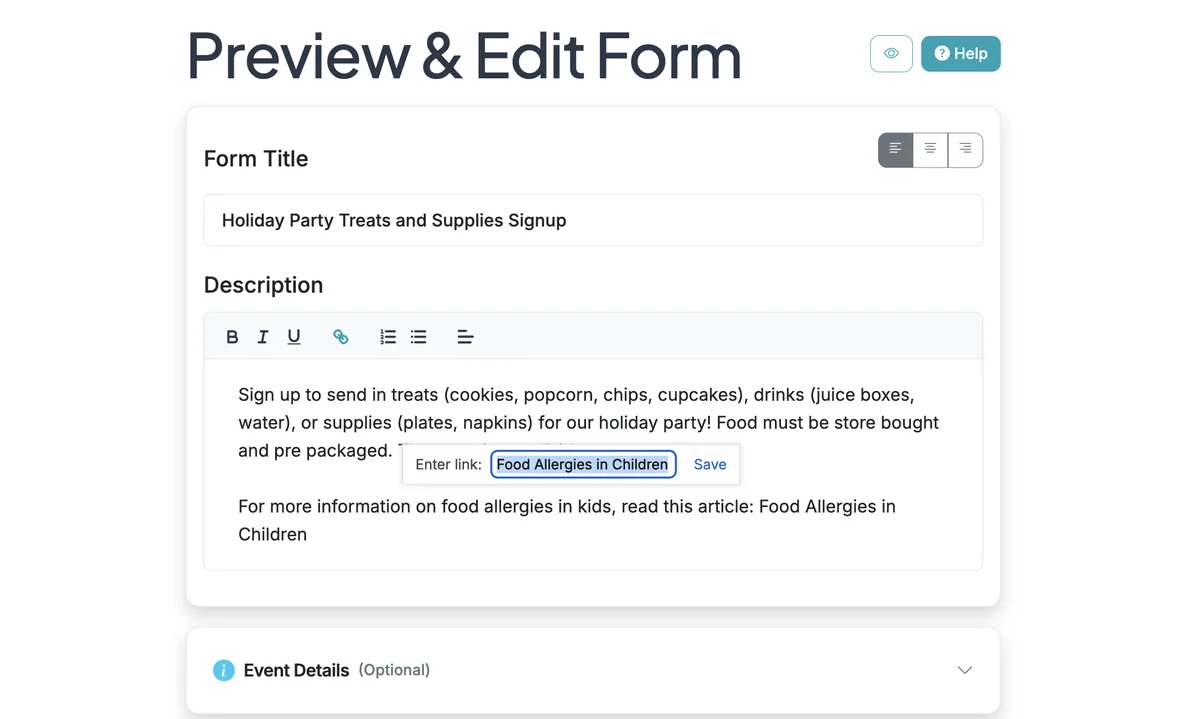Click the text alignment icon in the editor toolbar
This screenshot has width=1200, height=719.
click(465, 337)
